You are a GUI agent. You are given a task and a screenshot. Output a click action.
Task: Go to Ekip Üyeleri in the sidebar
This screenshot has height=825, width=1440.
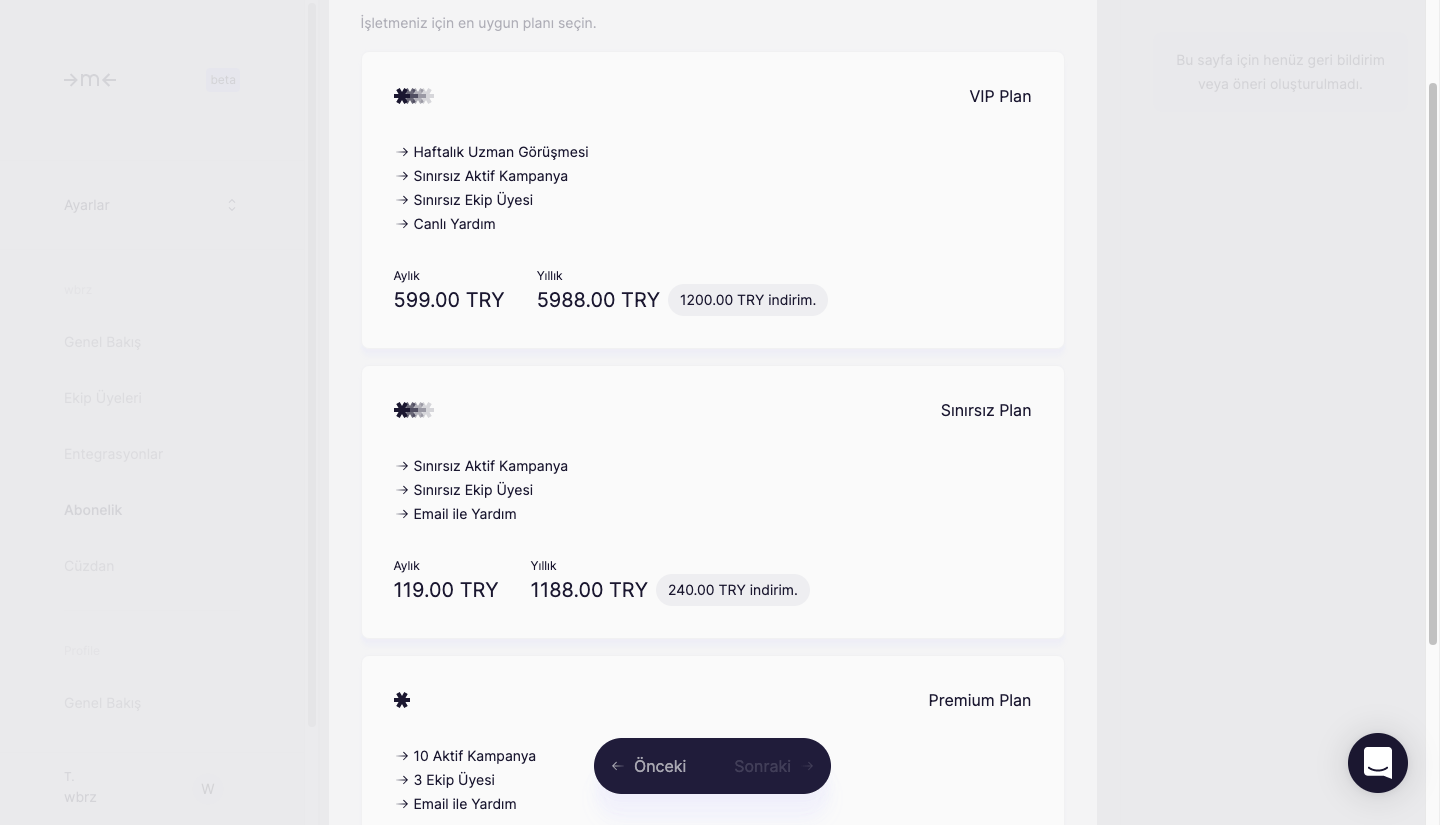[x=103, y=398]
